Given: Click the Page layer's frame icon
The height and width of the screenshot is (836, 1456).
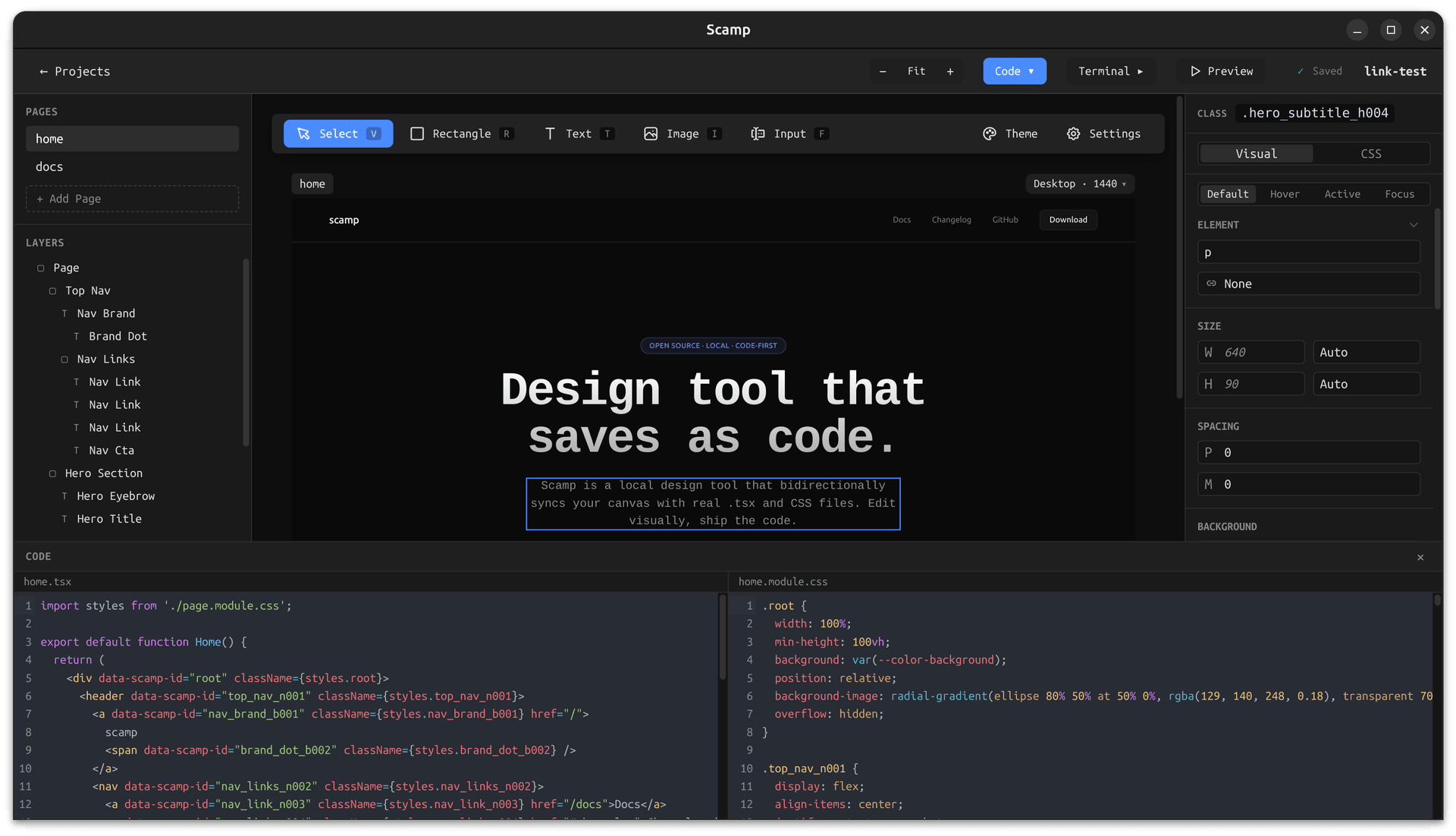Looking at the screenshot, I should [x=41, y=268].
